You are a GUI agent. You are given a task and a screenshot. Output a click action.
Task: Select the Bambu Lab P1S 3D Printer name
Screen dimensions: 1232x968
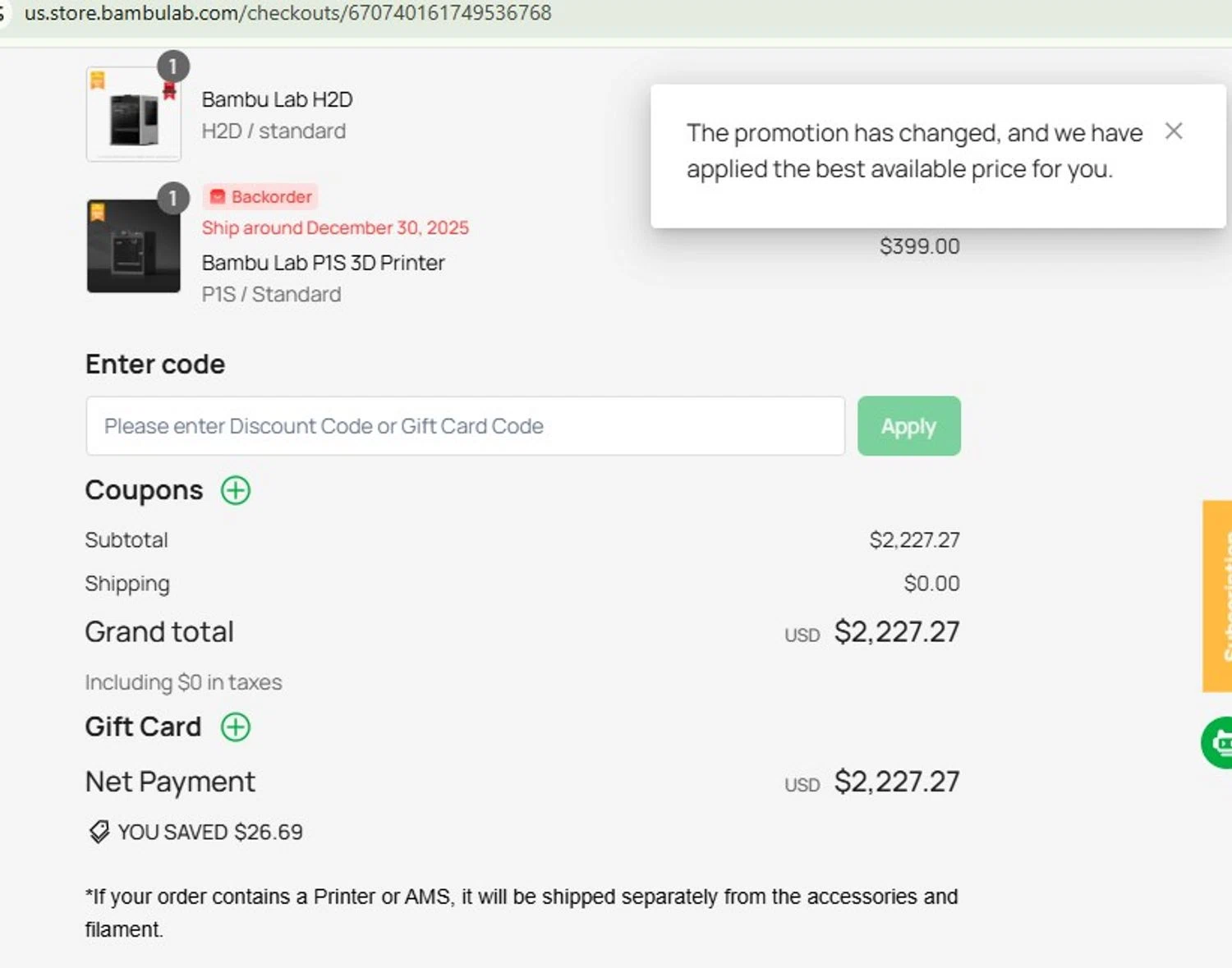pos(323,263)
